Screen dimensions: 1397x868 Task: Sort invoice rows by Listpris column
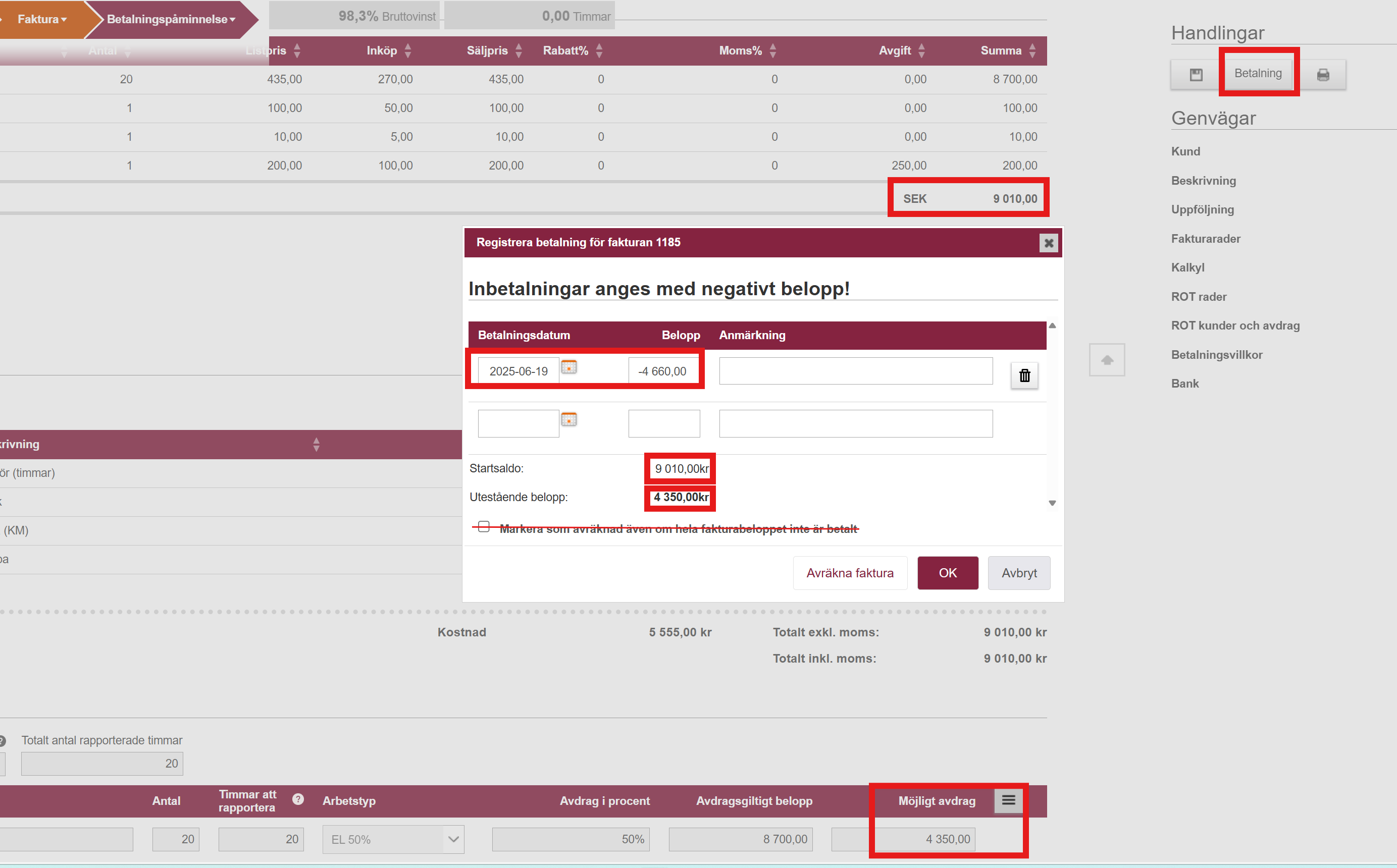(297, 50)
